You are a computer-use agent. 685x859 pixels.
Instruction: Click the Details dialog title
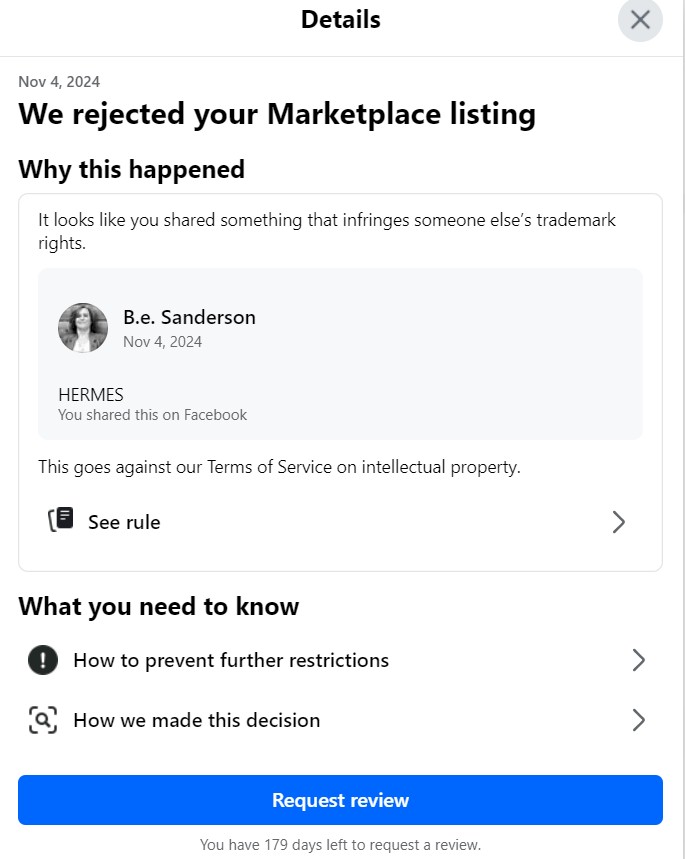tap(341, 20)
